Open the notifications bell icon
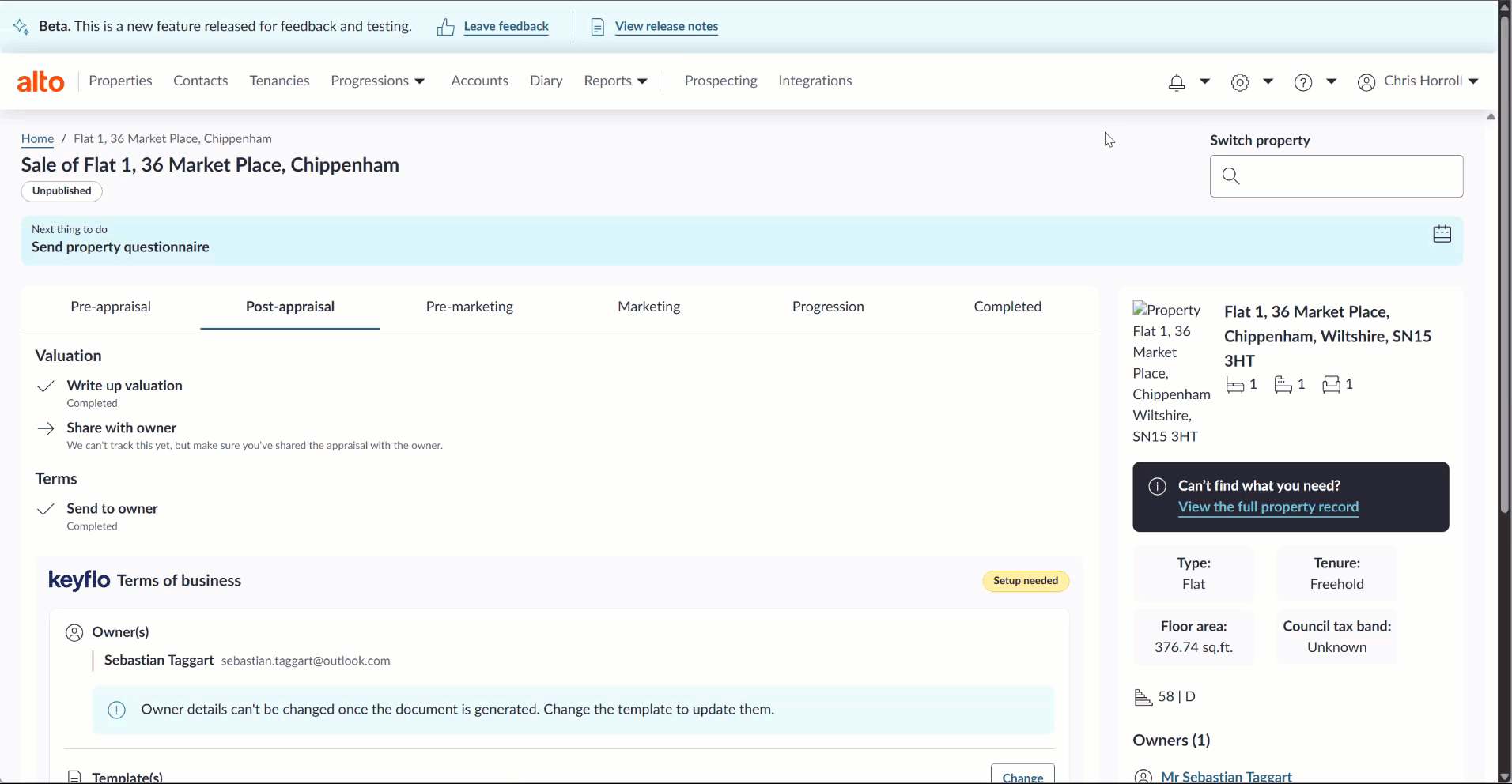The width and height of the screenshot is (1512, 784). click(x=1177, y=82)
